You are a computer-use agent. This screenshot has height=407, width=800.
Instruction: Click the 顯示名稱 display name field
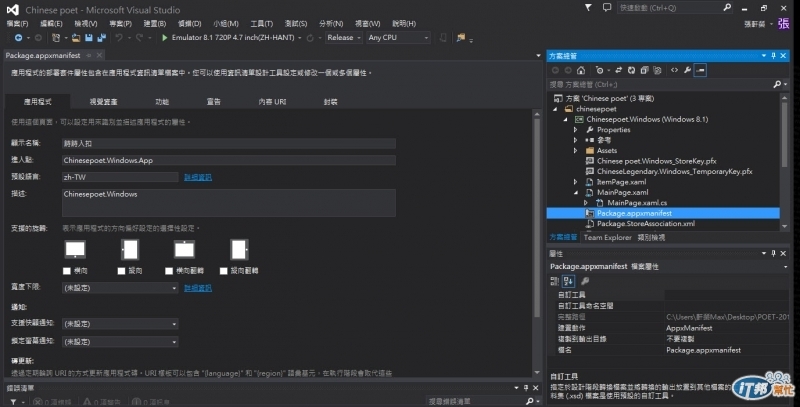click(229, 144)
